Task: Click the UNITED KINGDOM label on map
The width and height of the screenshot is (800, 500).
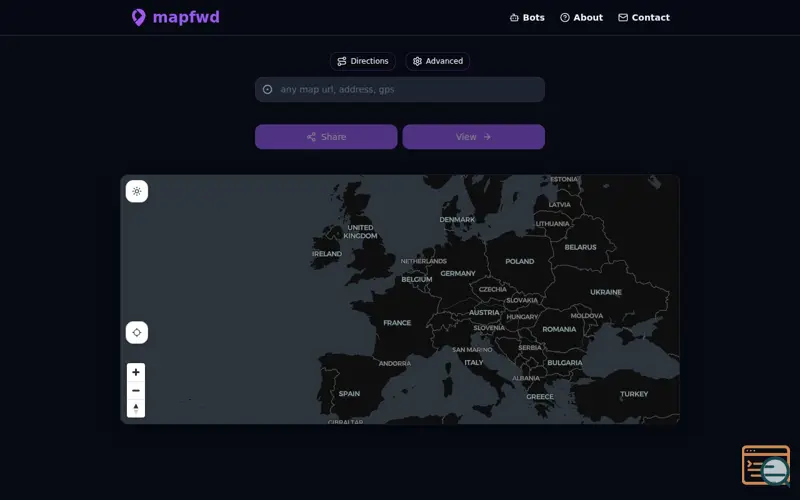Action: pos(360,232)
